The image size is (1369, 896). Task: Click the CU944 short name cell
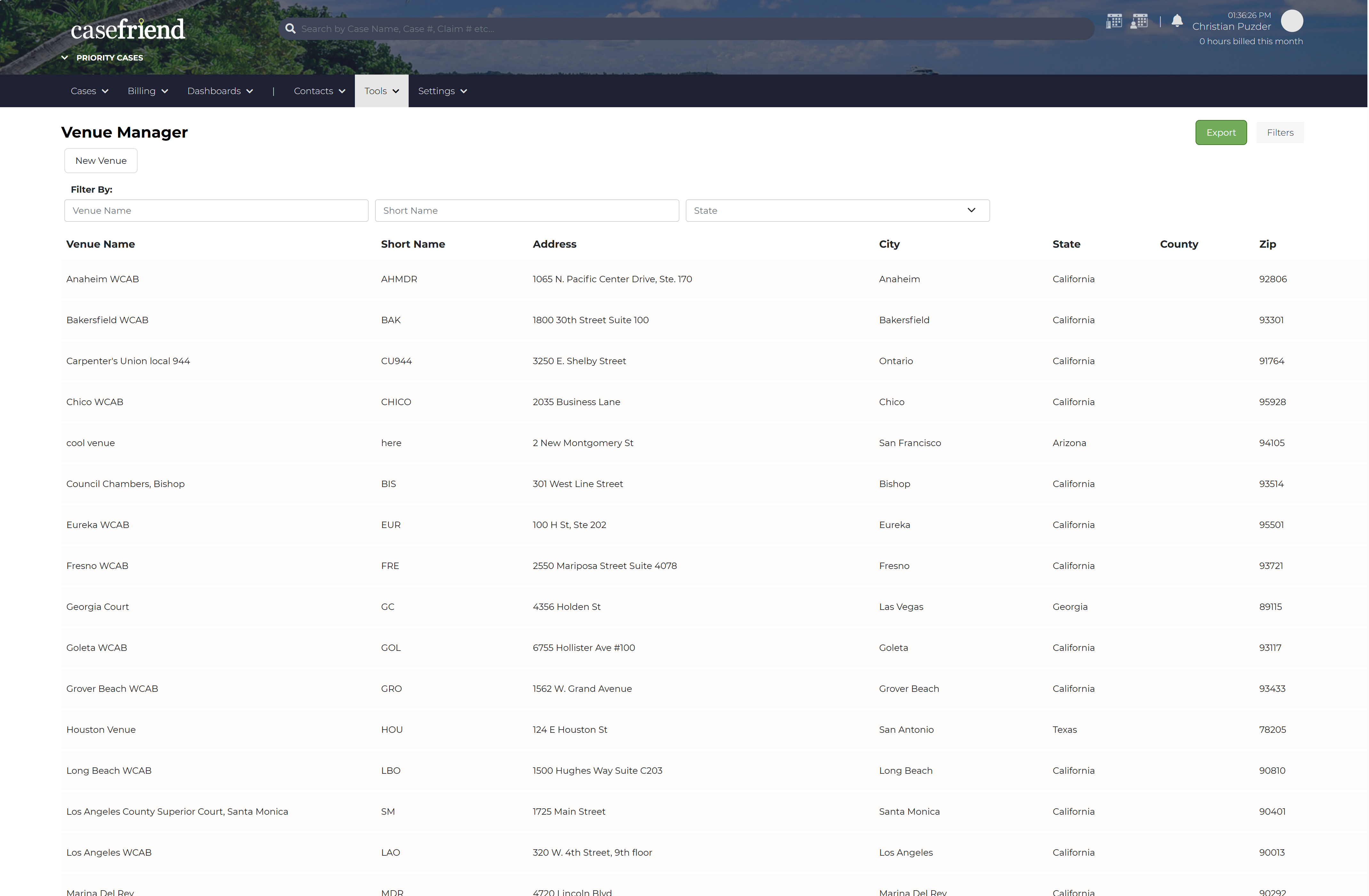click(396, 361)
